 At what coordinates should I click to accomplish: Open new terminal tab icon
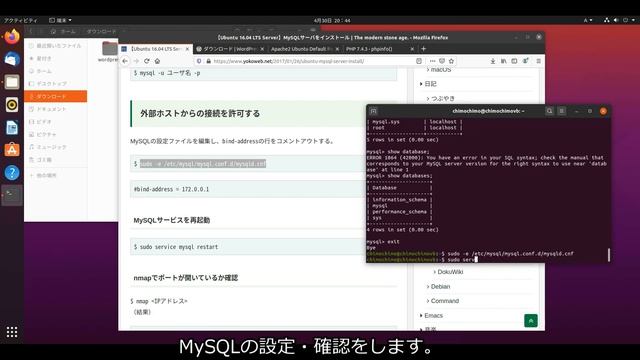pos(373,111)
